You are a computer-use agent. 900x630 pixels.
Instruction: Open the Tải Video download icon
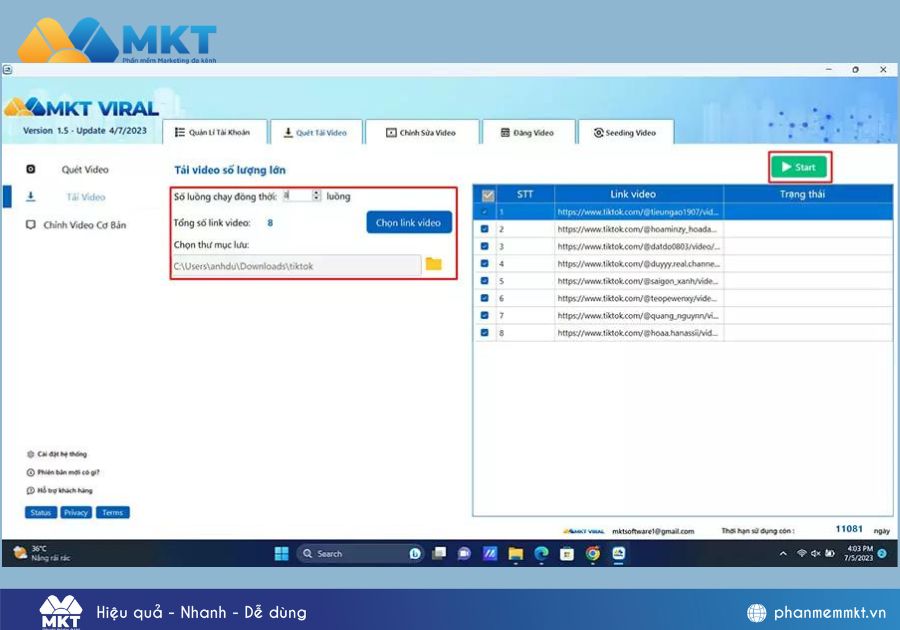[x=31, y=197]
